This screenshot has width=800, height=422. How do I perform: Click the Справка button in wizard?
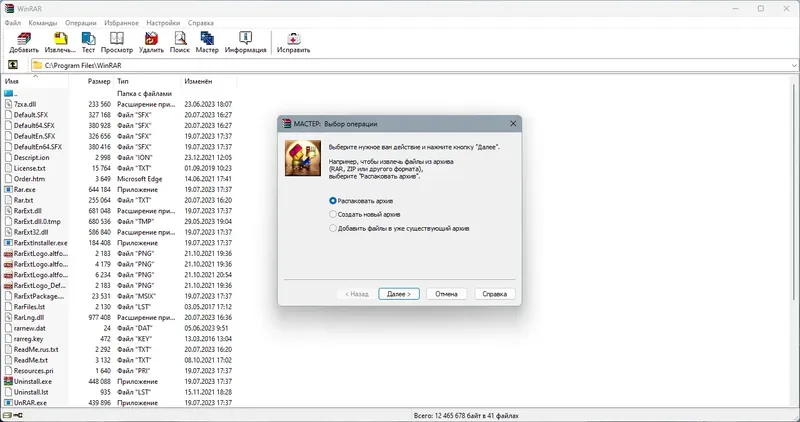pyautogui.click(x=494, y=294)
